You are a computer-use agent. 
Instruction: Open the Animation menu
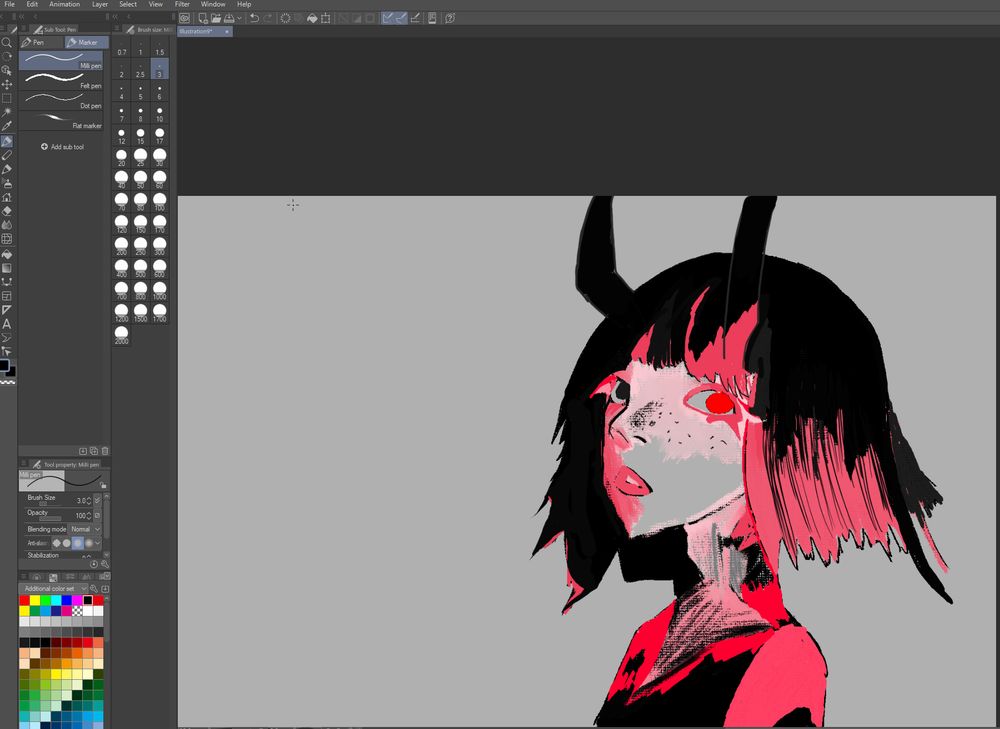click(64, 4)
